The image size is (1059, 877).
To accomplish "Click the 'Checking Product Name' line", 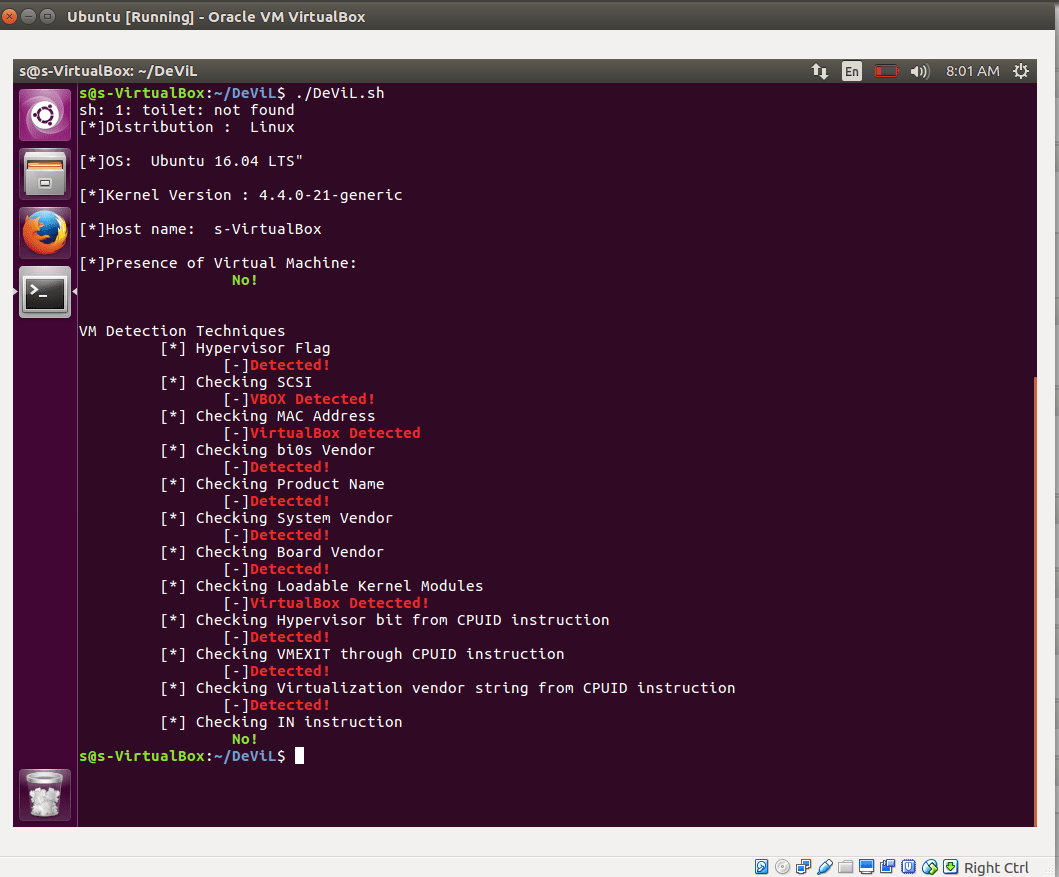I will (x=272, y=484).
